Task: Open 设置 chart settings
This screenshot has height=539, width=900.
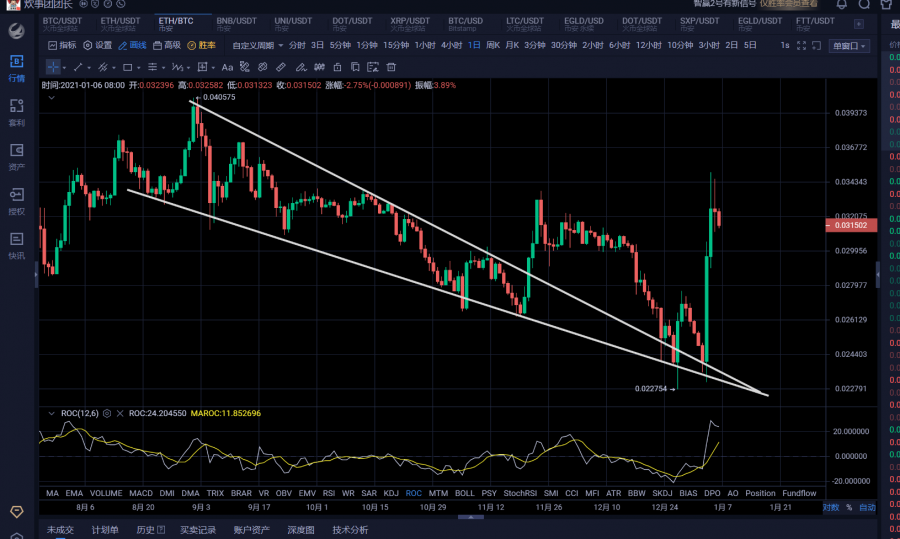Action: (x=98, y=45)
